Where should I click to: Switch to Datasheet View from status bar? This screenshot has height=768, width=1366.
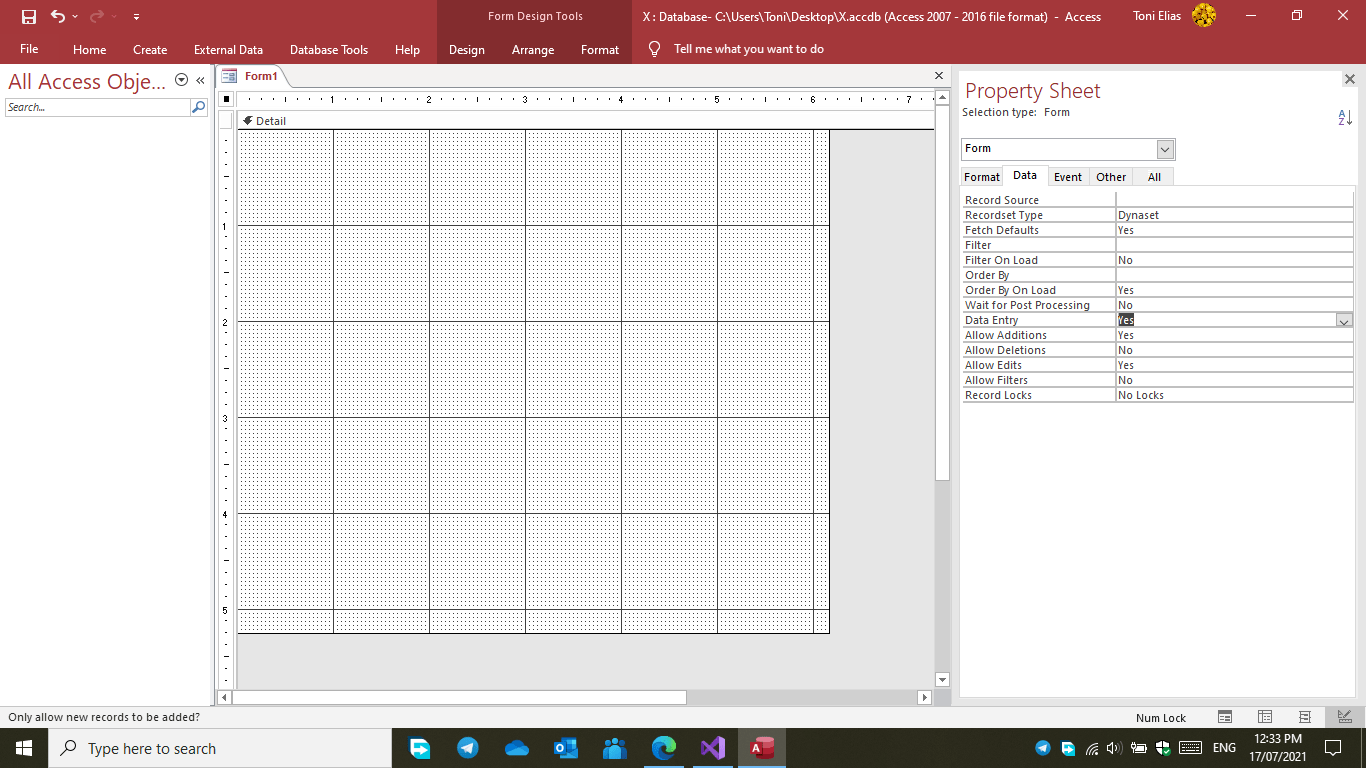click(x=1265, y=717)
